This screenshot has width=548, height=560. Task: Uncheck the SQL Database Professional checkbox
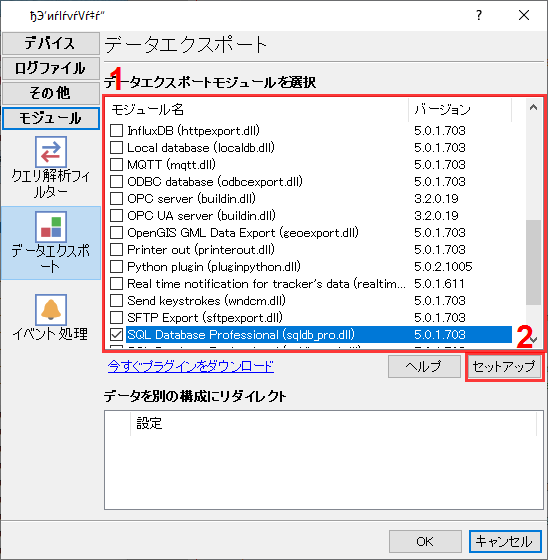point(116,335)
